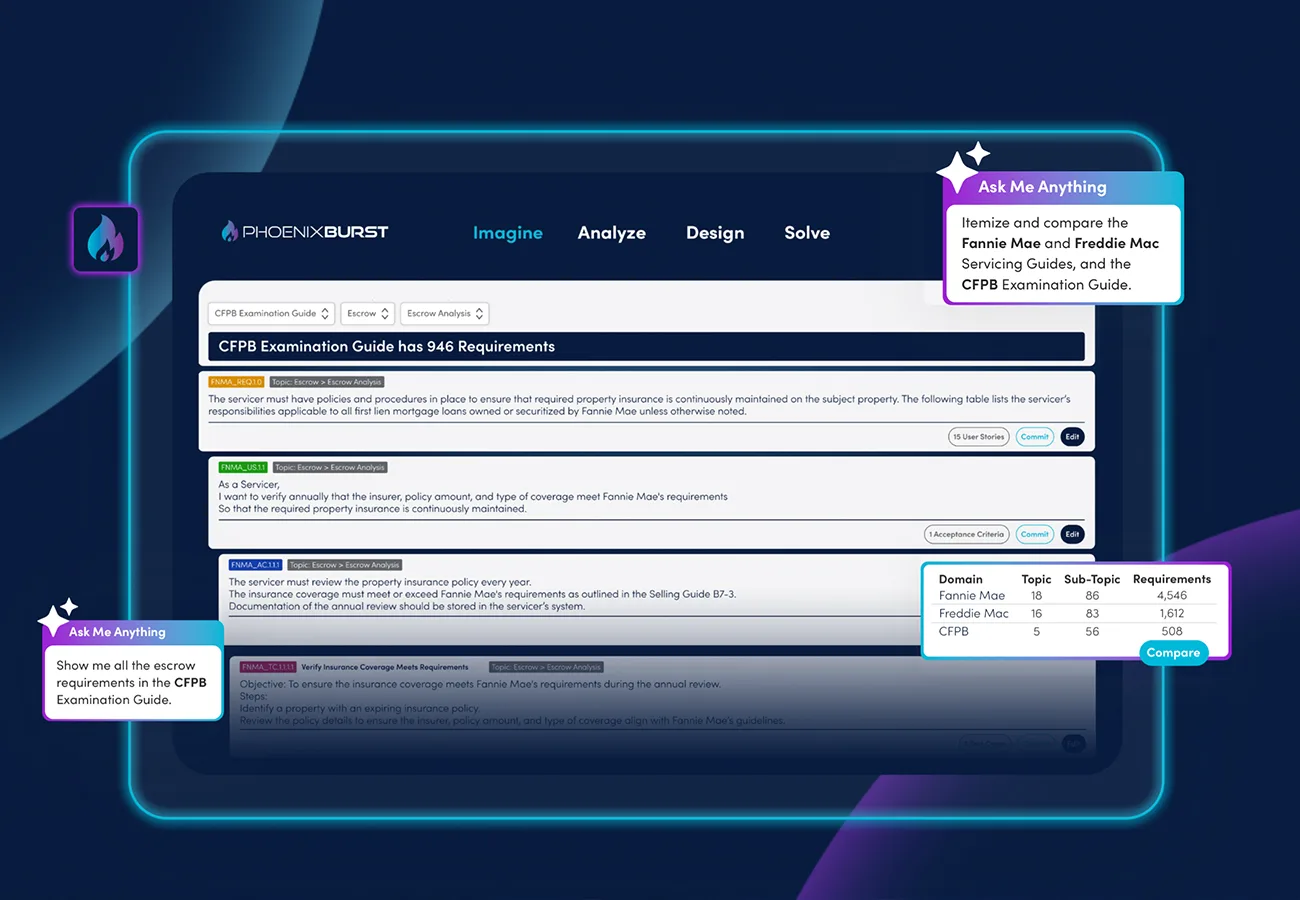
Task: Click the Freddie Mac row in the domain table
Action: click(1075, 613)
